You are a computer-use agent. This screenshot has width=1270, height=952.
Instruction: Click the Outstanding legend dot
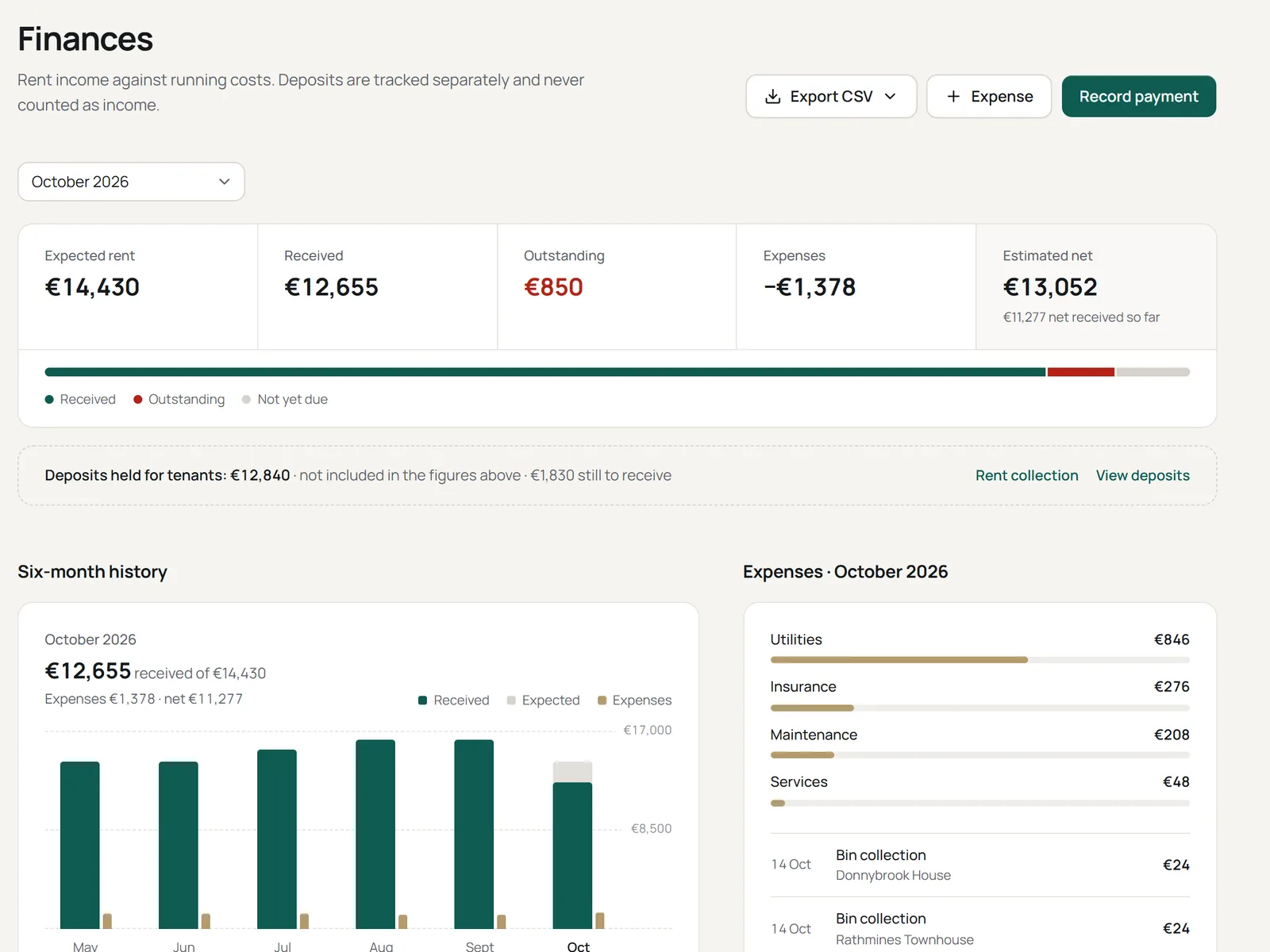138,400
